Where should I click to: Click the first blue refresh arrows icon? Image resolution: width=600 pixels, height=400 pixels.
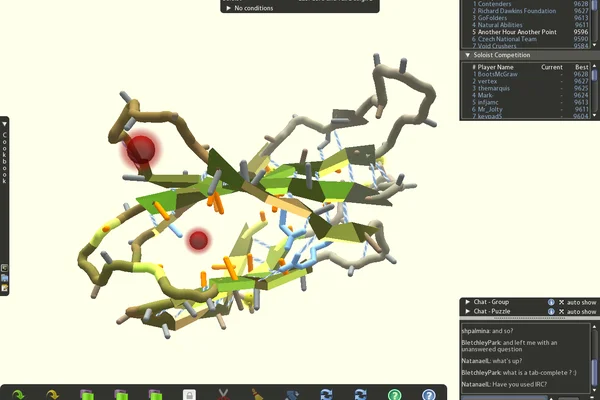(326, 395)
